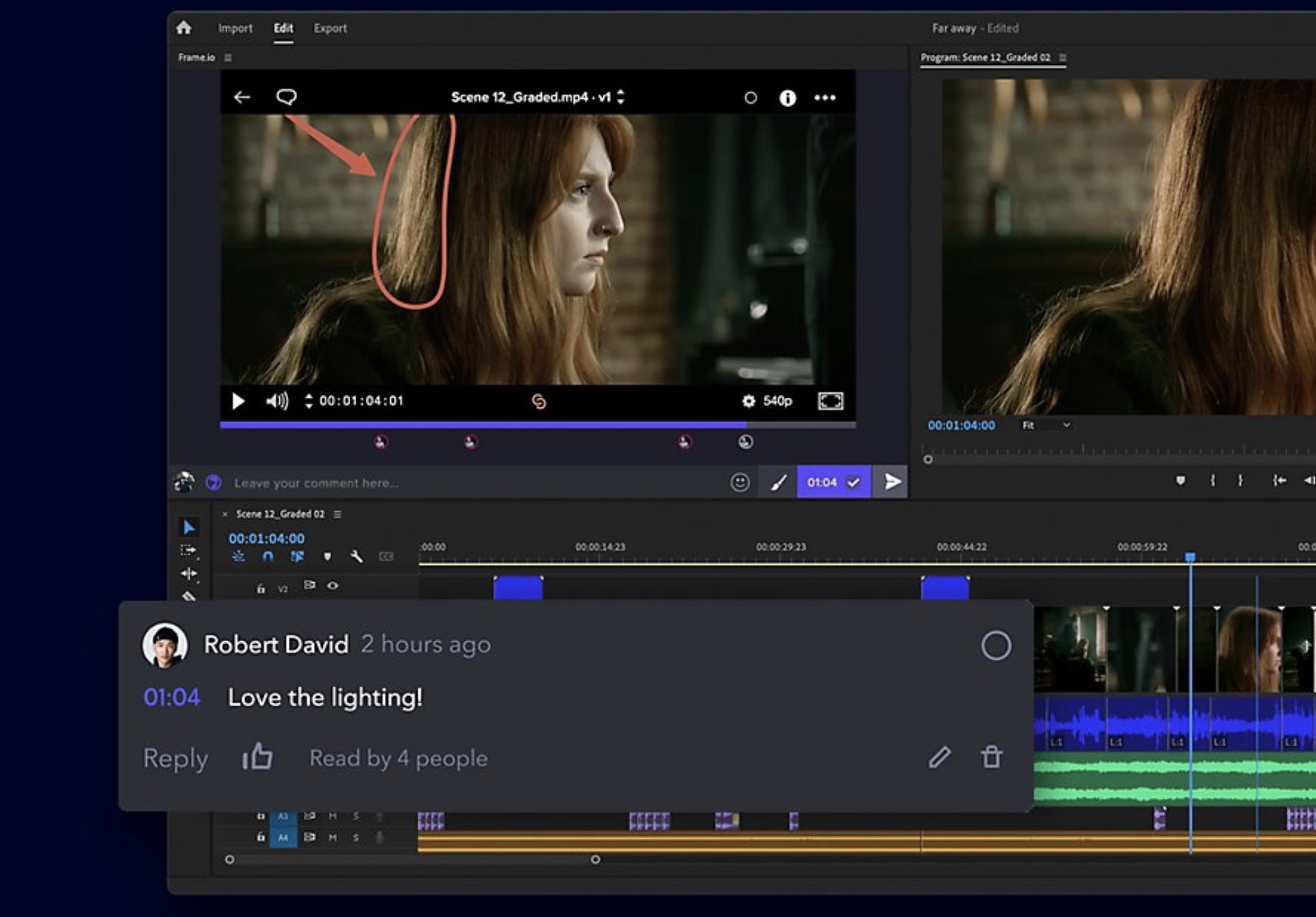Delete the comment with trash icon
The width and height of the screenshot is (1316, 917).
991,757
